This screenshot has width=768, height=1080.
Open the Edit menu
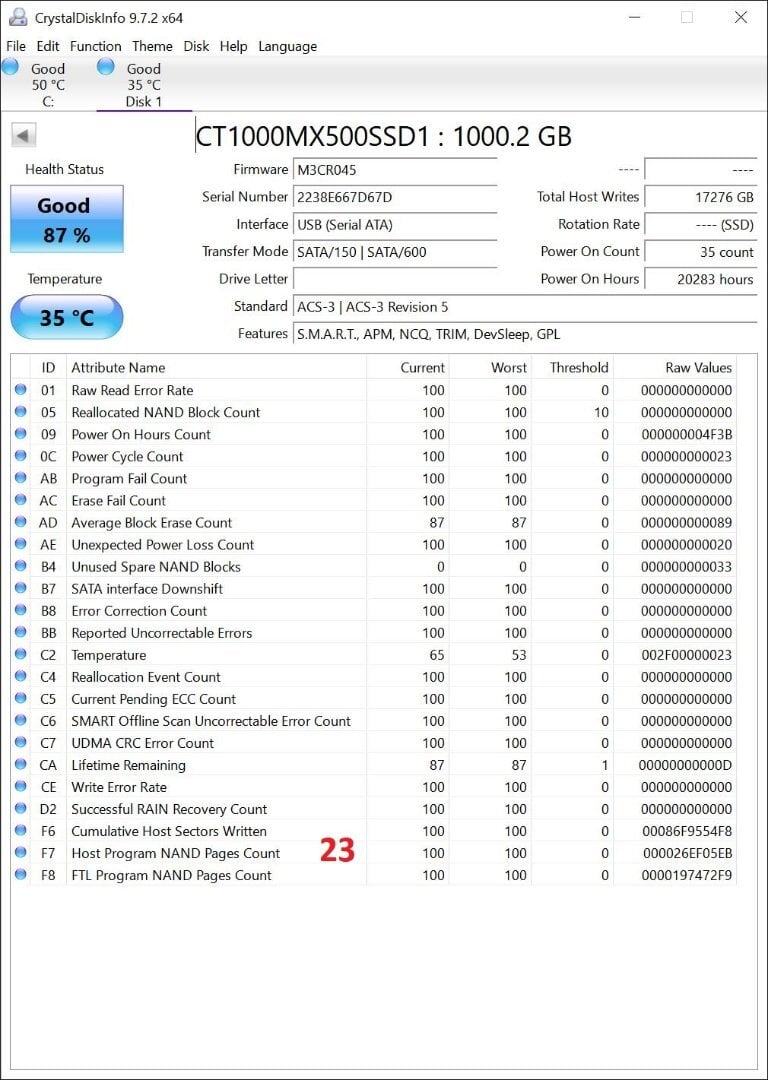pyautogui.click(x=48, y=46)
